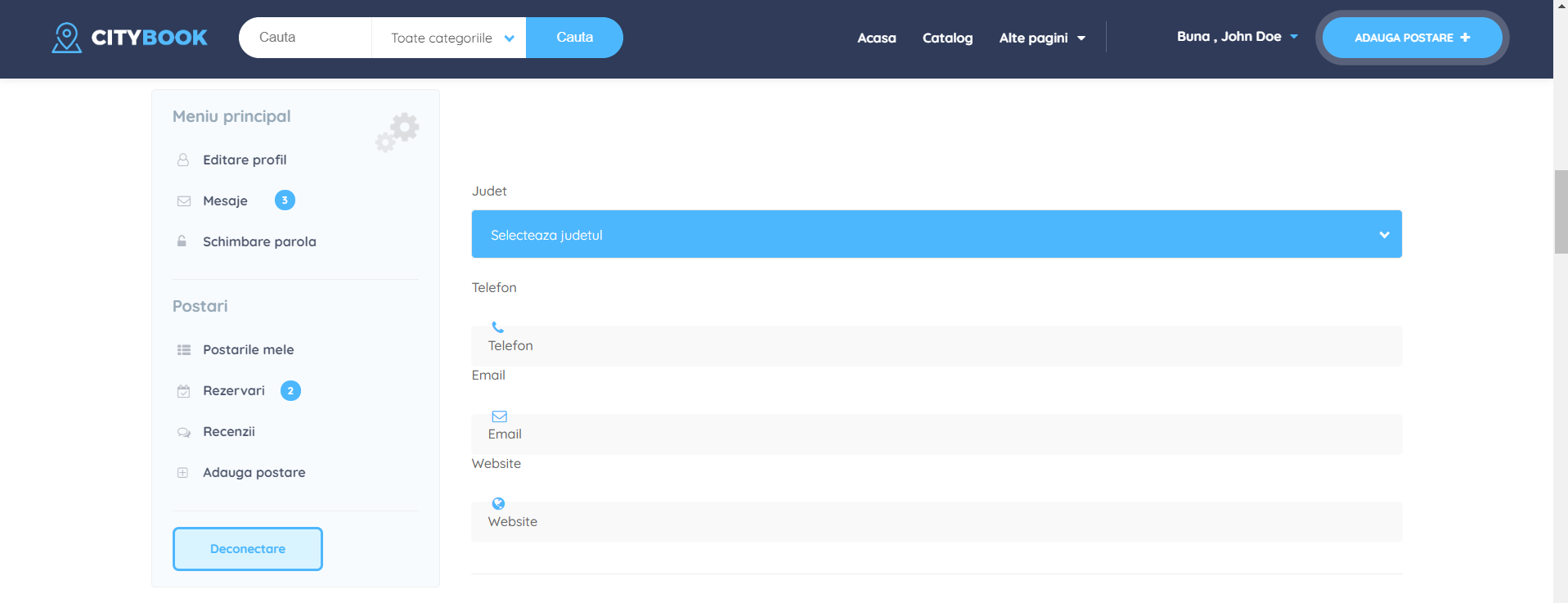This screenshot has height=603, width=1568.
Task: Click the Deconectare button
Action: pos(248,549)
